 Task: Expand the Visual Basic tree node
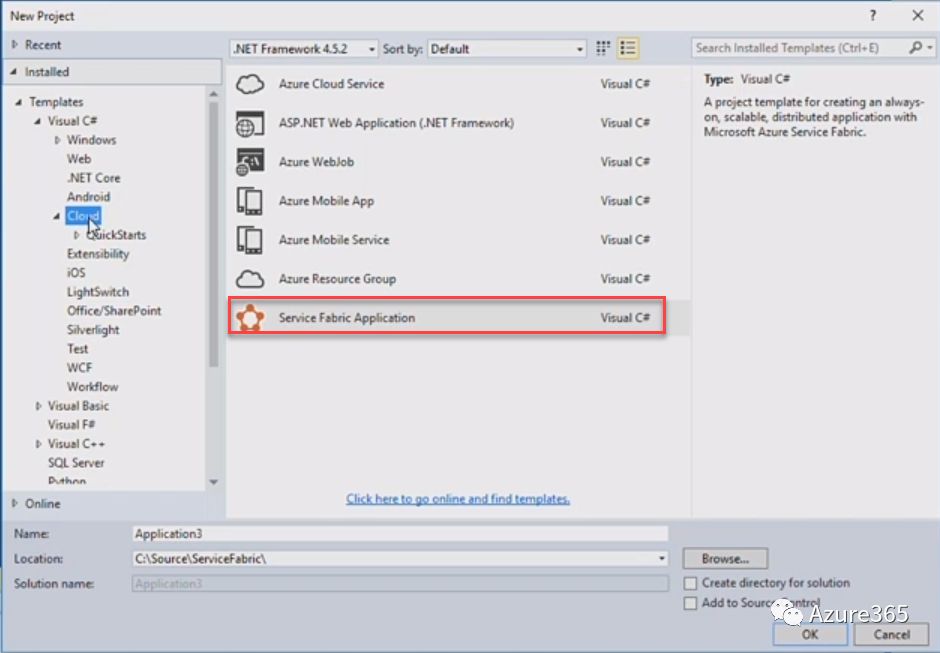(x=39, y=406)
